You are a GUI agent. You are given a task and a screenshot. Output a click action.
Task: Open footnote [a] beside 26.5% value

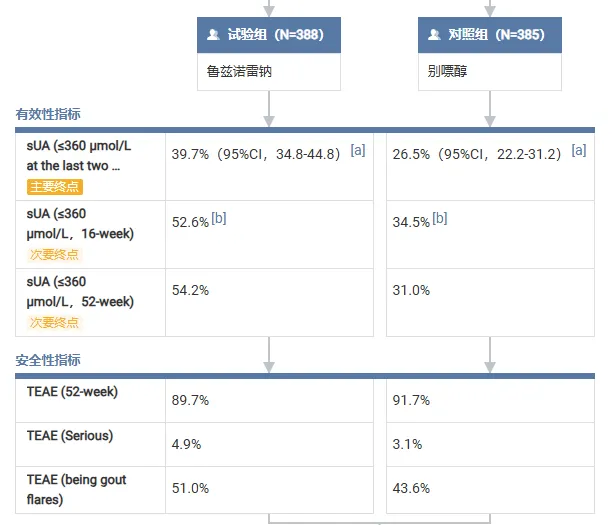point(579,150)
